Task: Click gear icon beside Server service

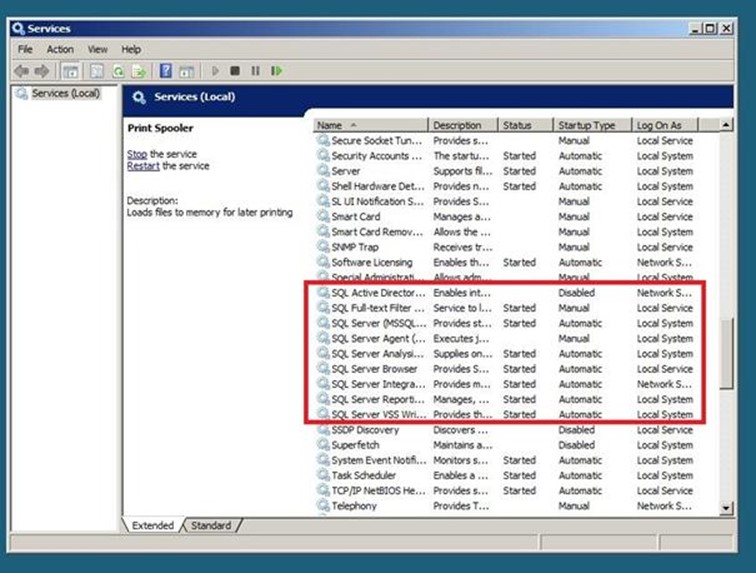Action: click(x=323, y=171)
